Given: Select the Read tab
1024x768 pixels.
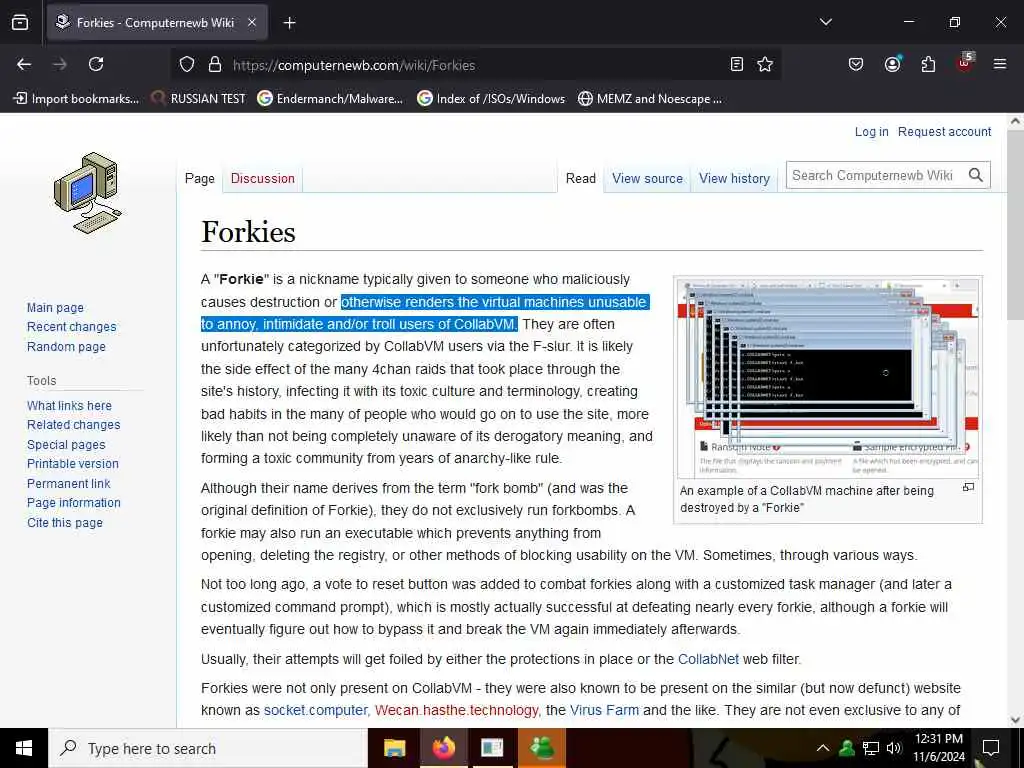Looking at the screenshot, I should pyautogui.click(x=581, y=178).
